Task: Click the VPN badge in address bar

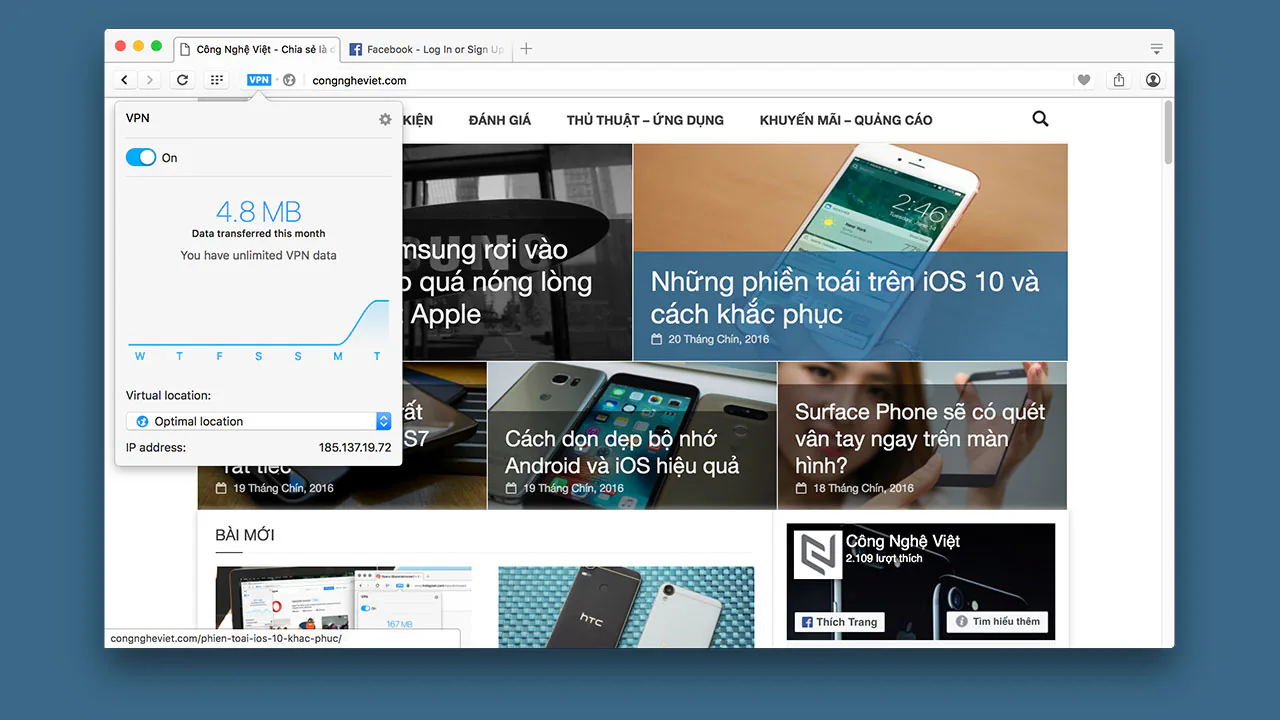Action: 259,80
